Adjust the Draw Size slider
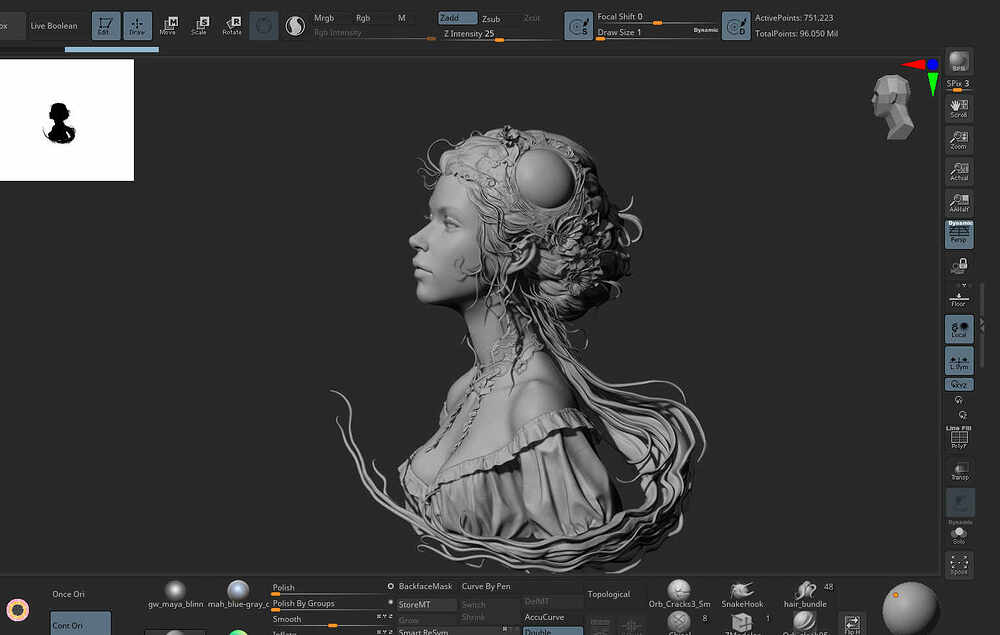 (643, 33)
